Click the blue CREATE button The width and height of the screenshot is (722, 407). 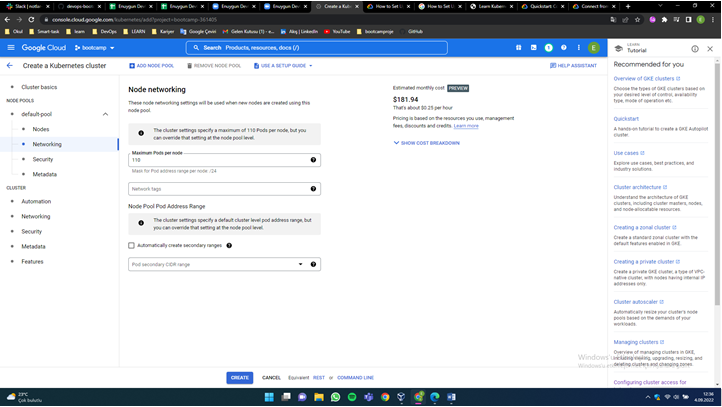pyautogui.click(x=239, y=378)
